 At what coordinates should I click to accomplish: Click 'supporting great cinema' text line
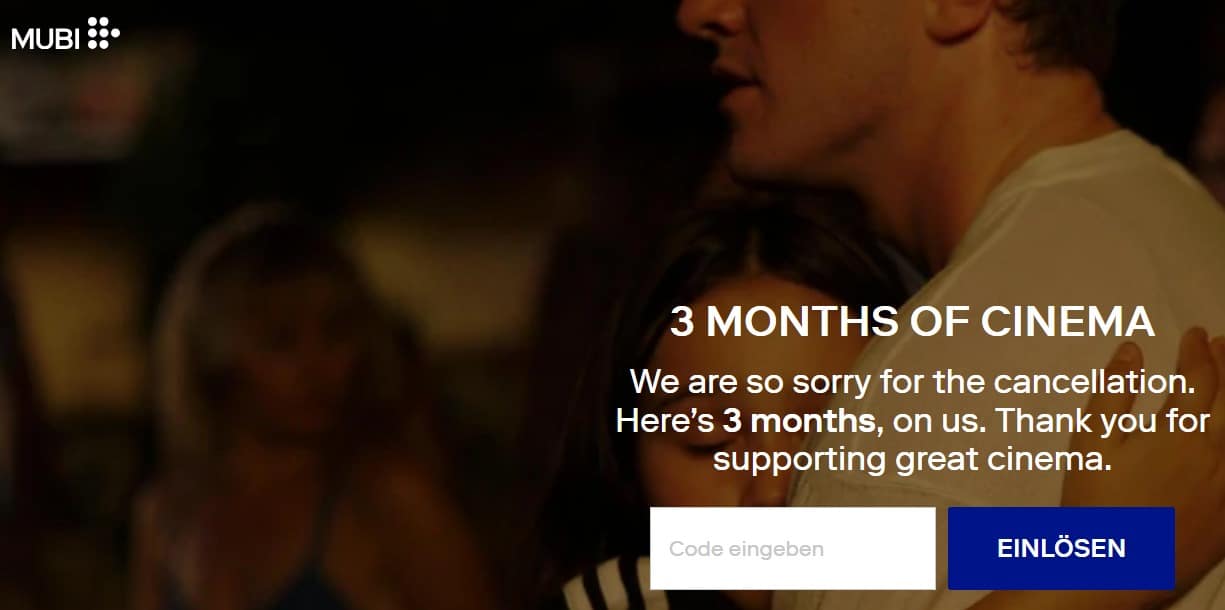pos(912,460)
